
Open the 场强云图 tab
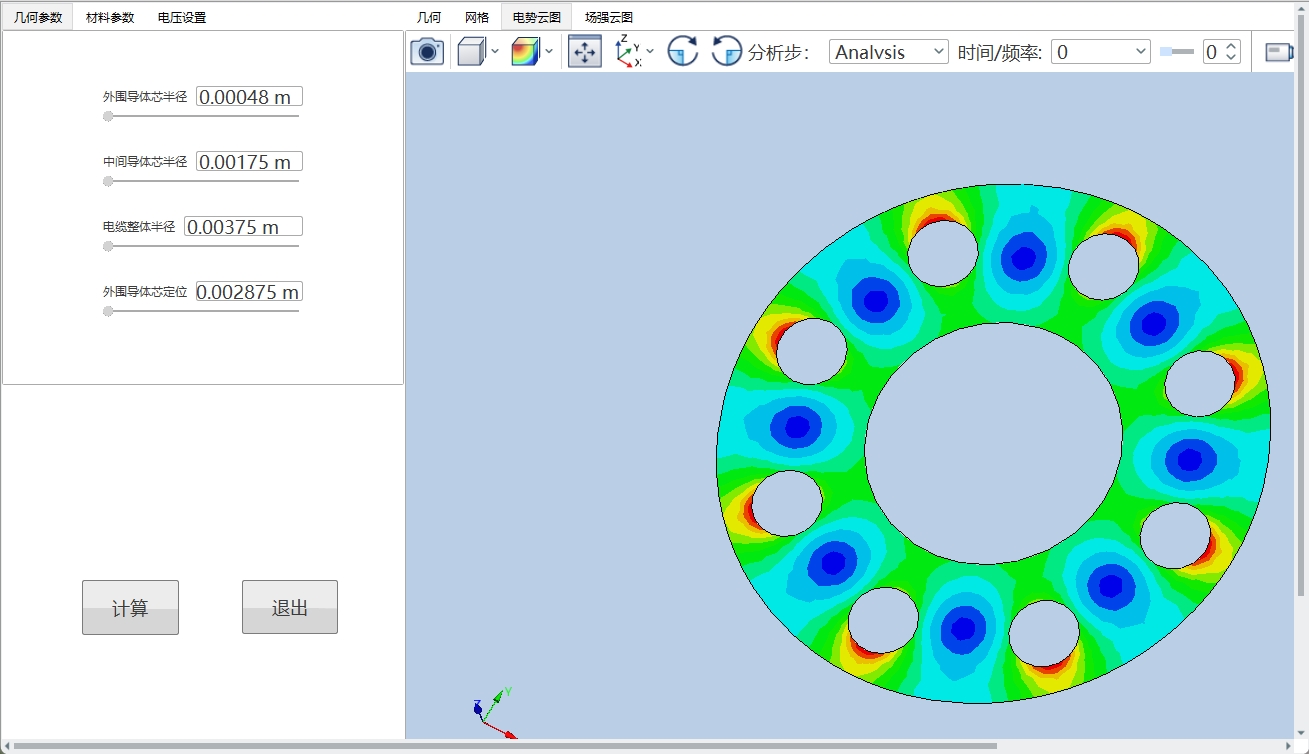(609, 17)
